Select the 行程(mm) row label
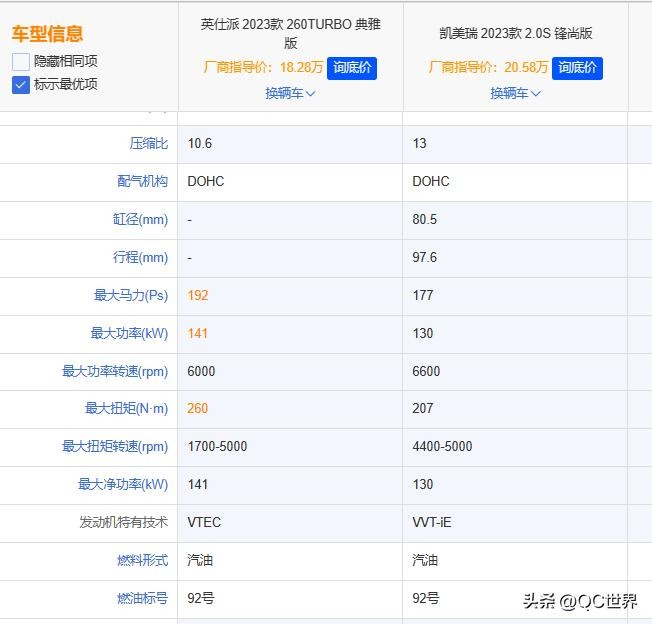This screenshot has height=624, width=652. 140,258
